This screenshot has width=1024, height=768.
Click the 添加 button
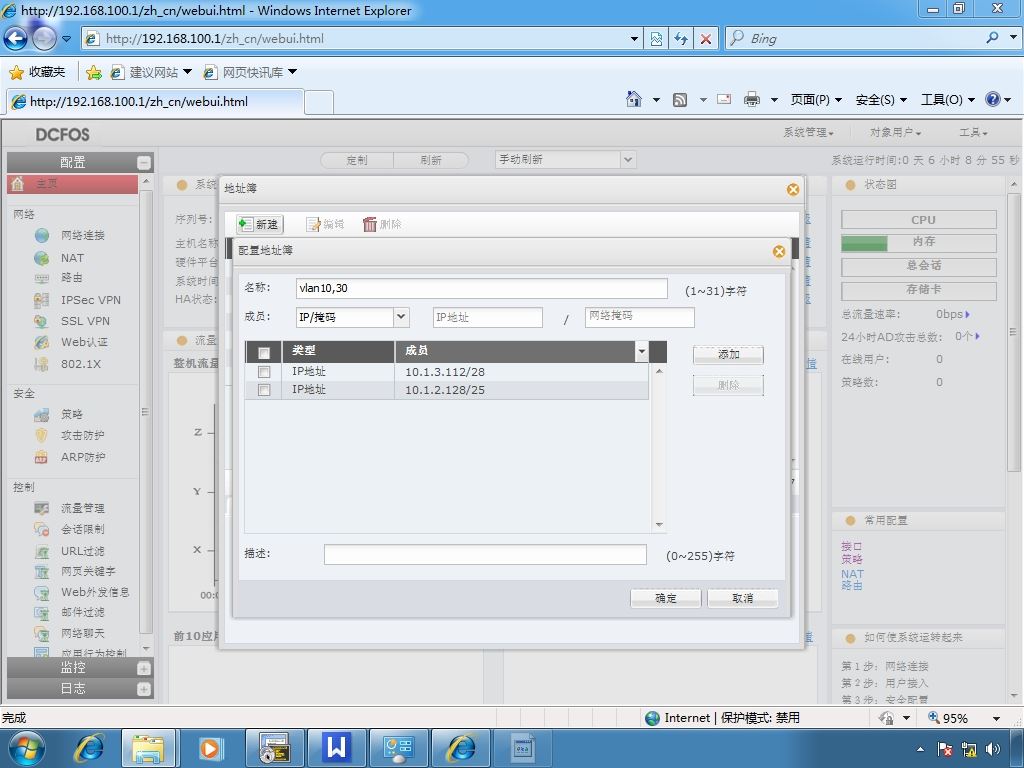click(x=728, y=355)
